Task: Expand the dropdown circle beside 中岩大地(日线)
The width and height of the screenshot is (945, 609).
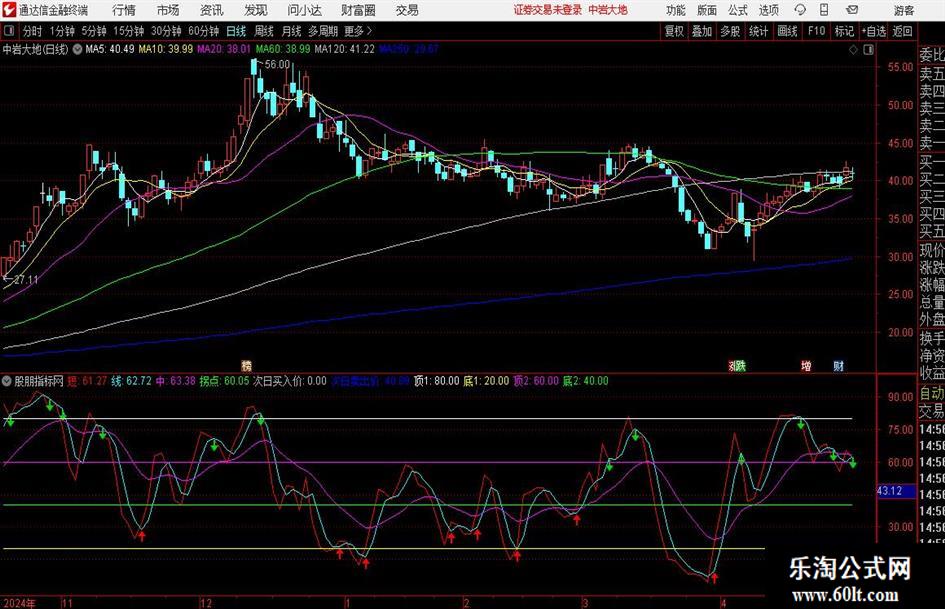Action: pyautogui.click(x=77, y=49)
